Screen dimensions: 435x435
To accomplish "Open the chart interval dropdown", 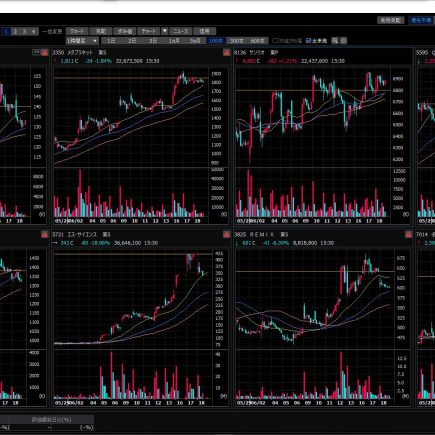I will (82, 41).
